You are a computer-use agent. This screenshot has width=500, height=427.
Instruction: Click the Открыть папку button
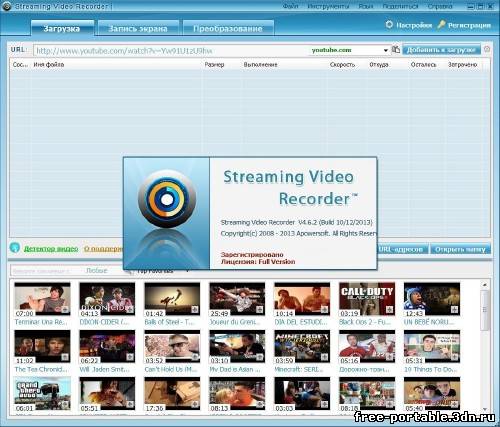(x=460, y=249)
